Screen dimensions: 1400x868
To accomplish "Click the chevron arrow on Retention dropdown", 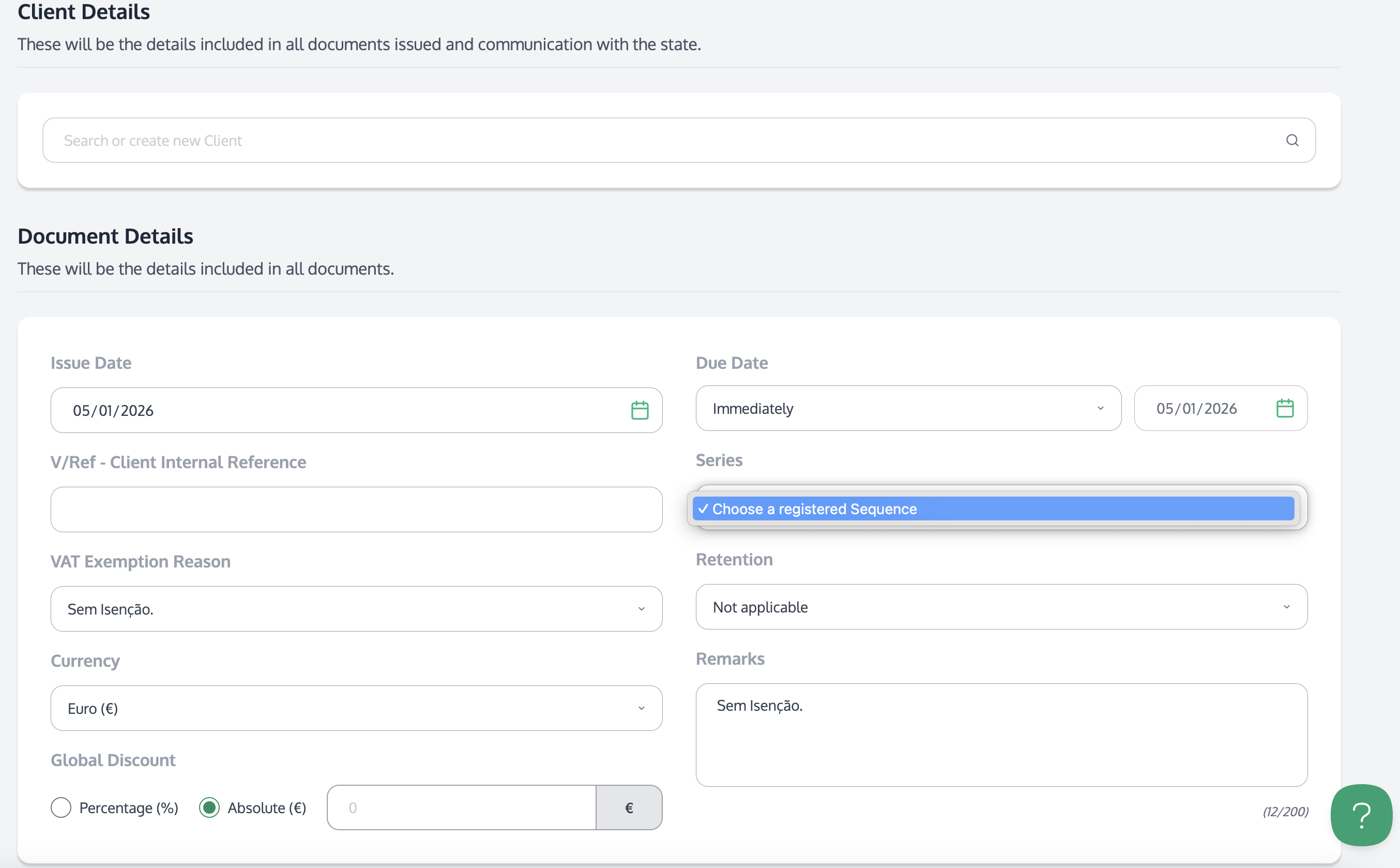I will (1286, 607).
